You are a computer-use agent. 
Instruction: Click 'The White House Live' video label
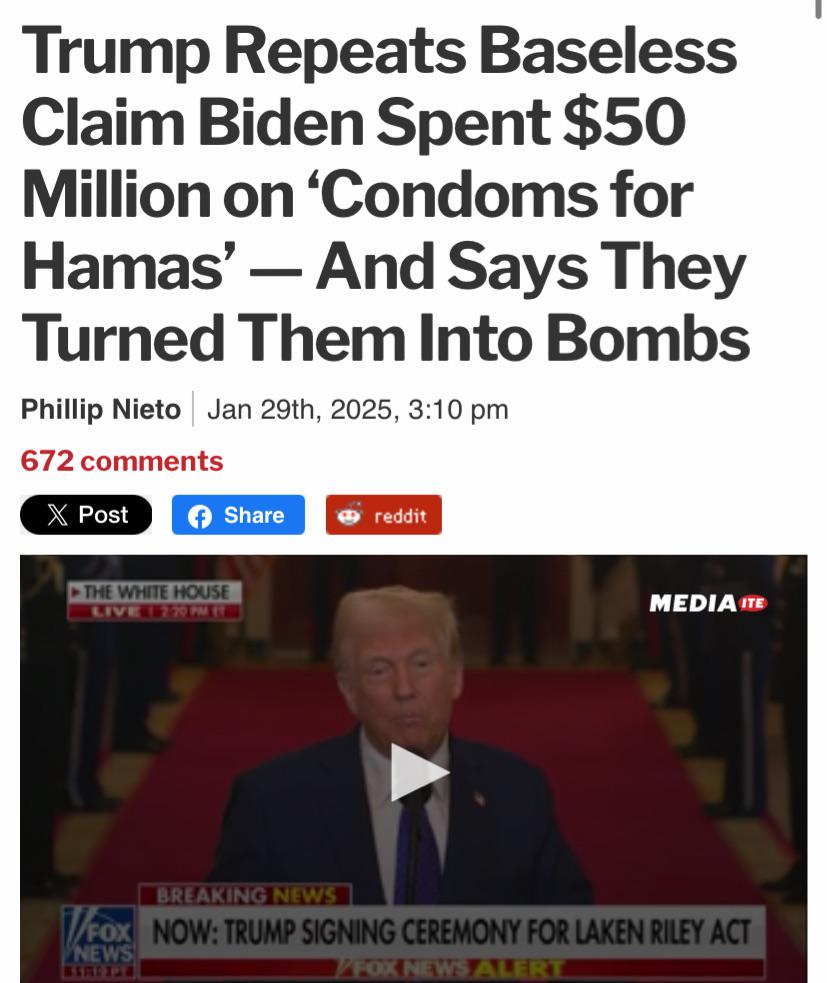pyautogui.click(x=155, y=601)
